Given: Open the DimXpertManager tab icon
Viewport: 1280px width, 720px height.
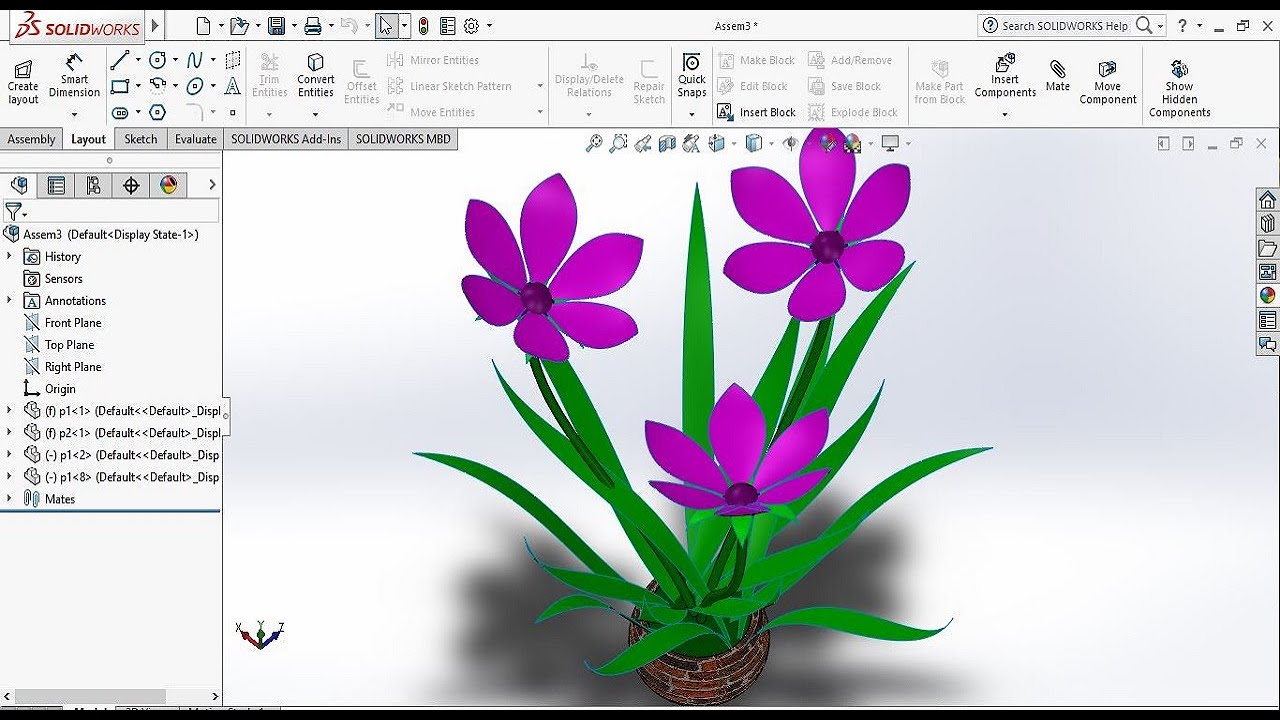Looking at the screenshot, I should point(131,185).
